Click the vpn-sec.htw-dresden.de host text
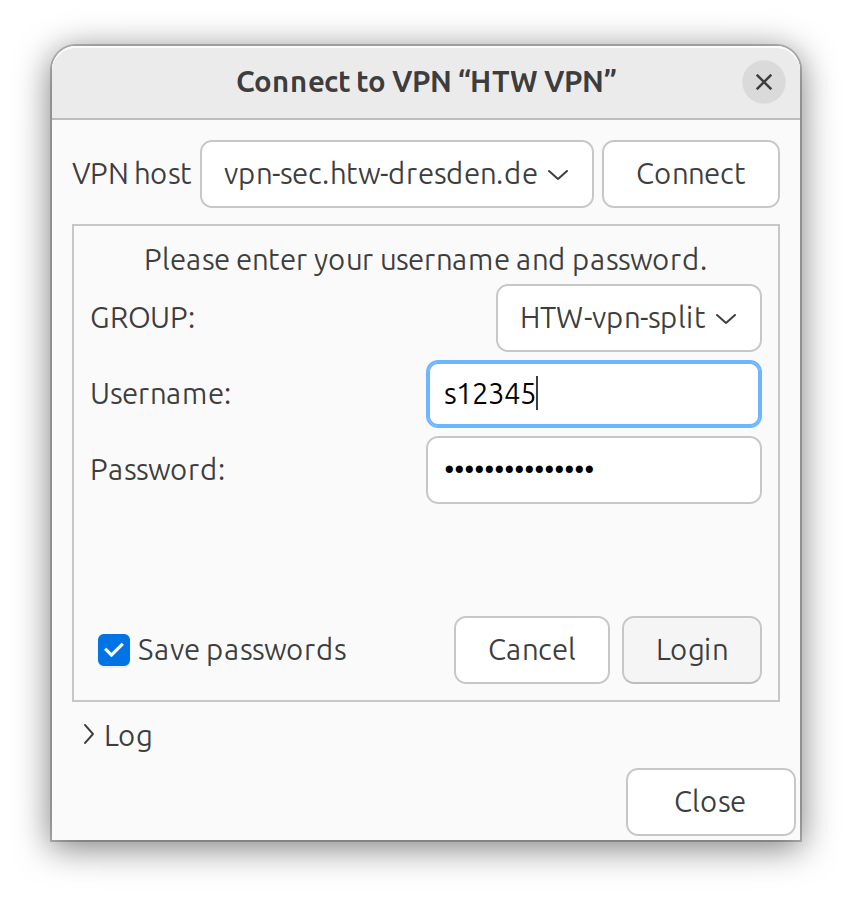 pyautogui.click(x=381, y=174)
